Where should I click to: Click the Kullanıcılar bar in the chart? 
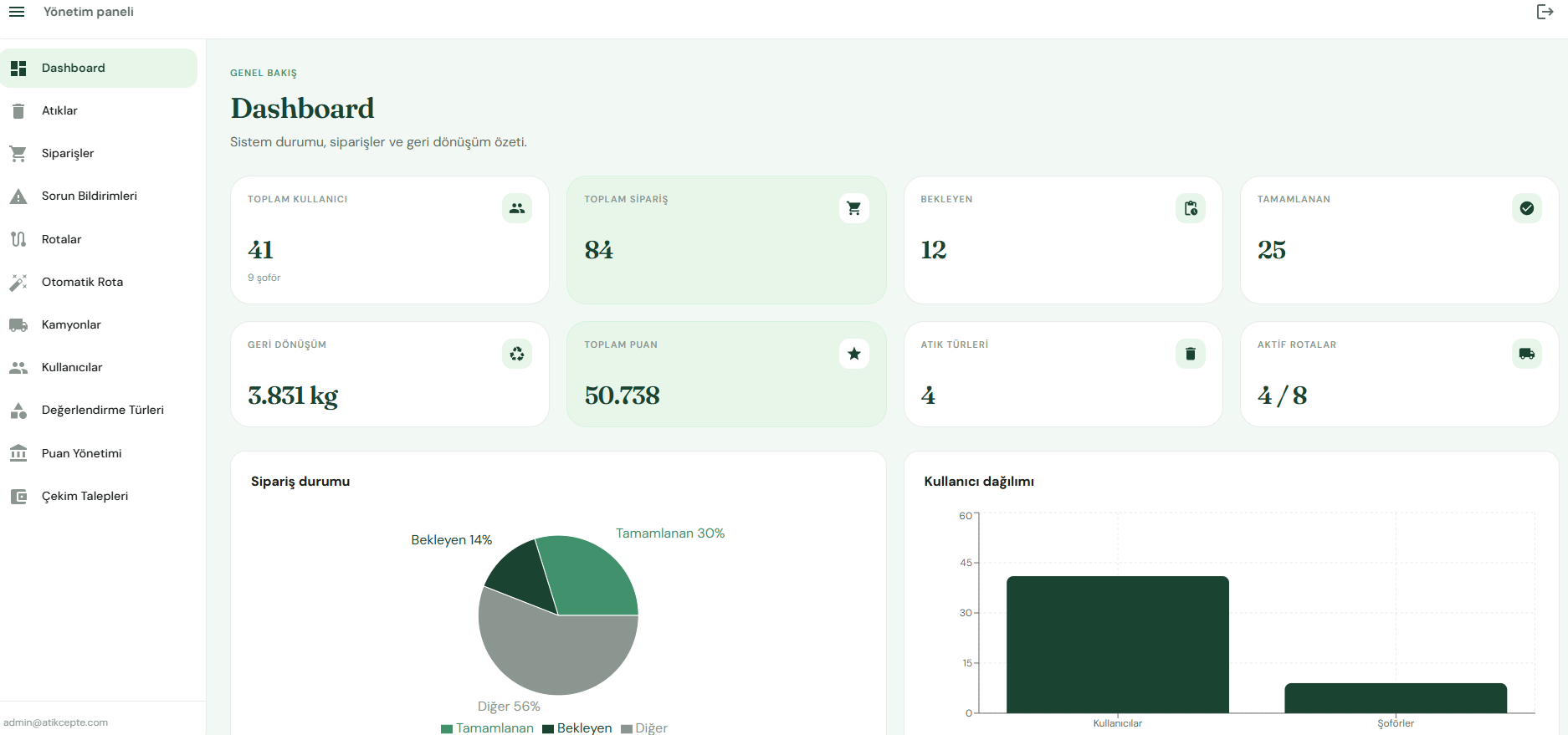(x=1118, y=645)
